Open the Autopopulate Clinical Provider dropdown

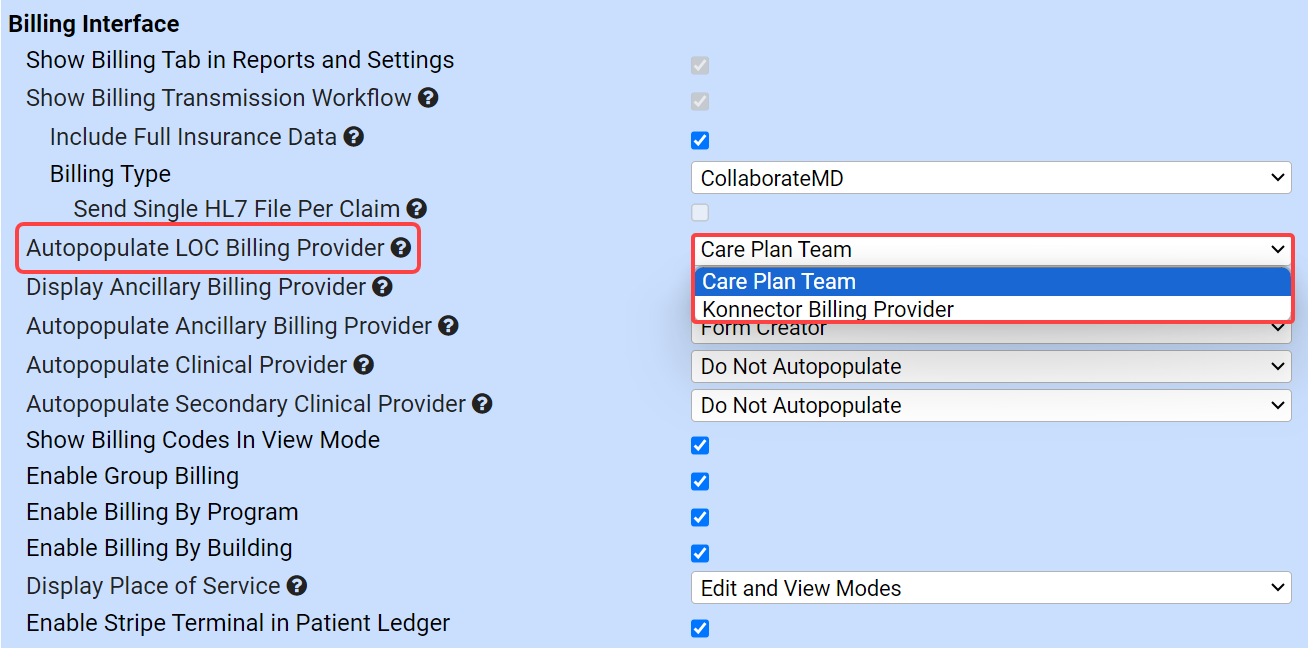click(990, 367)
